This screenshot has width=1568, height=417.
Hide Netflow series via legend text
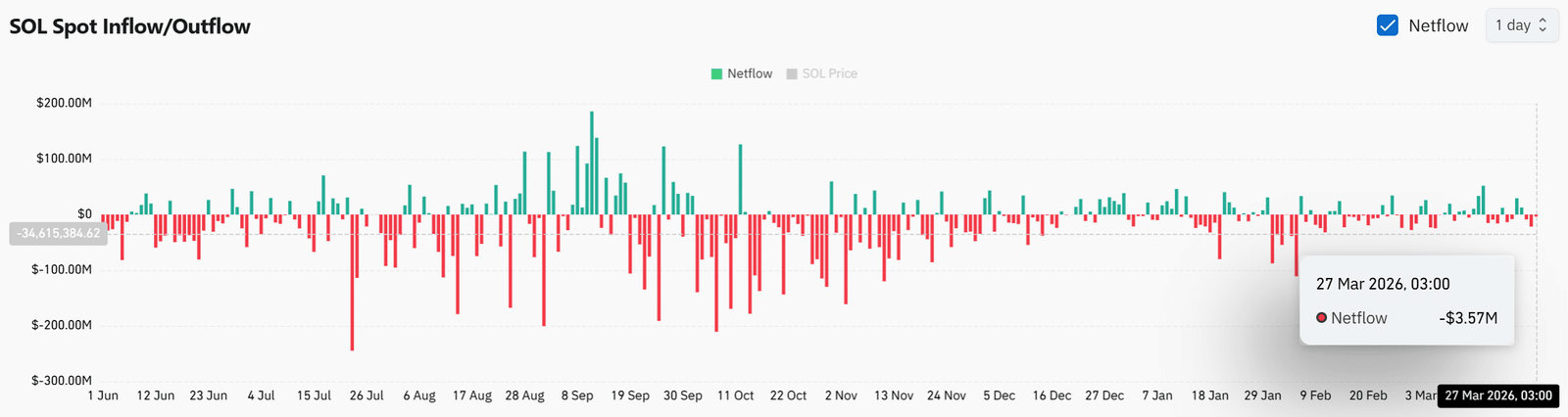[750, 73]
